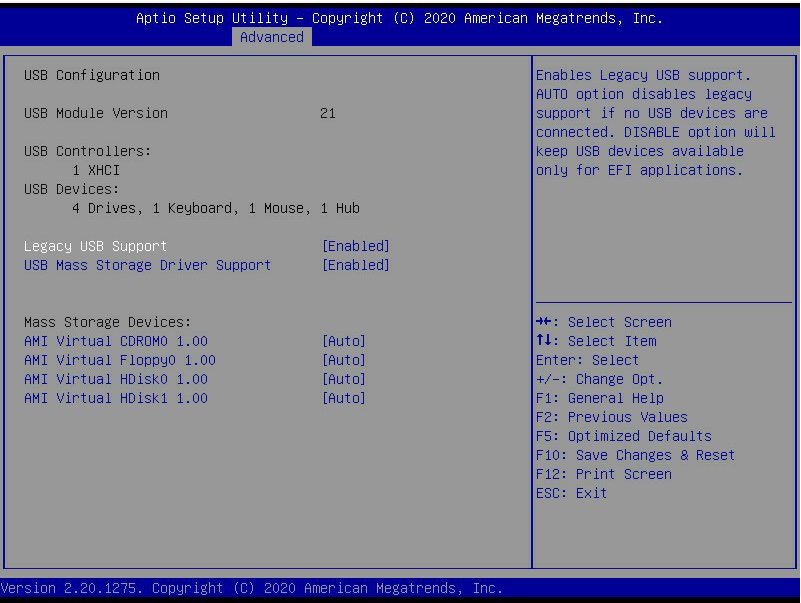Select the Advanced tab
Screen dimensions: 801x603
(x=271, y=37)
